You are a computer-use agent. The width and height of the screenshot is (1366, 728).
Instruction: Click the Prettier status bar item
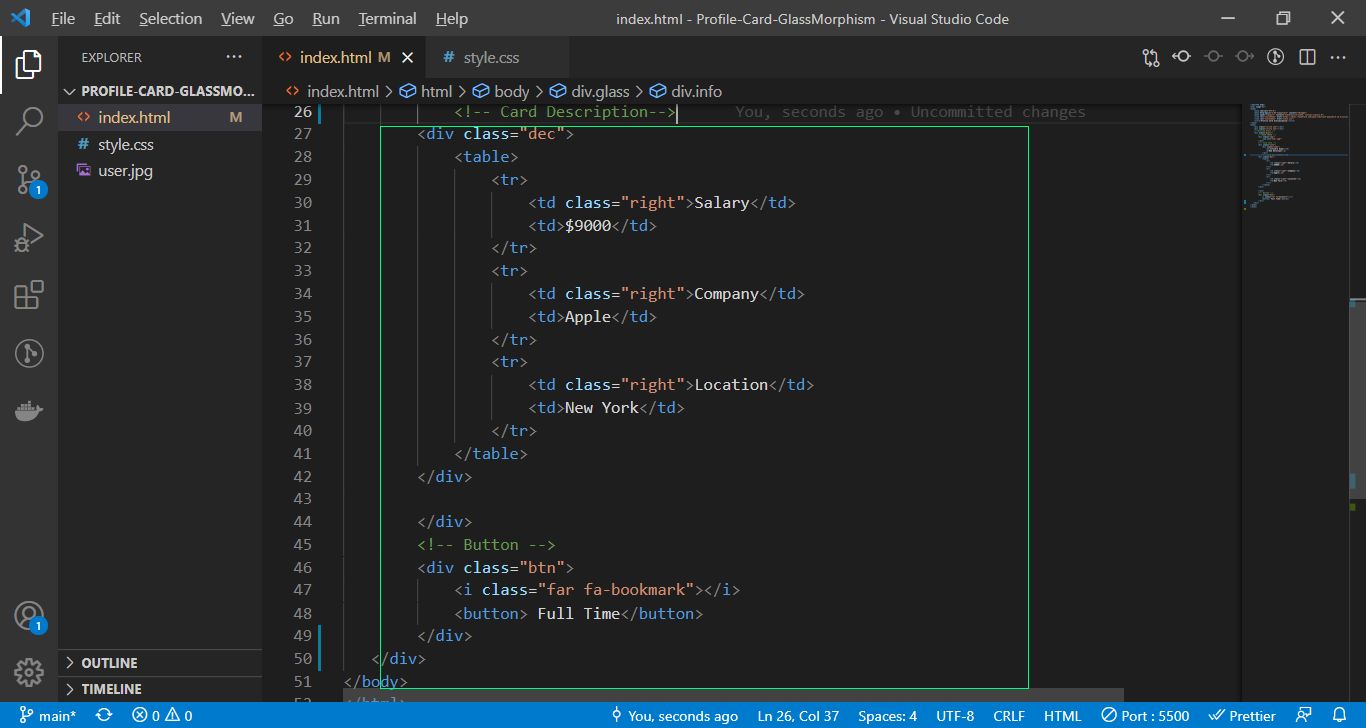1242,716
